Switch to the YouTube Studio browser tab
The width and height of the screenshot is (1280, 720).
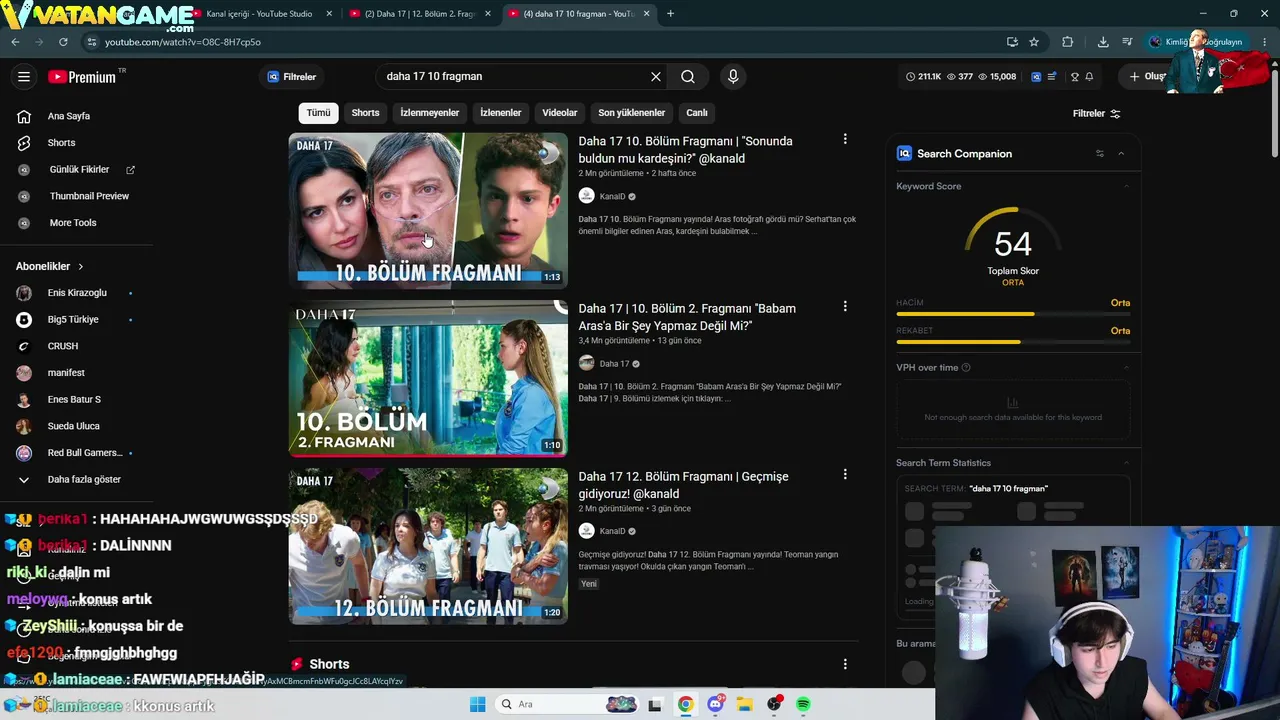258,14
